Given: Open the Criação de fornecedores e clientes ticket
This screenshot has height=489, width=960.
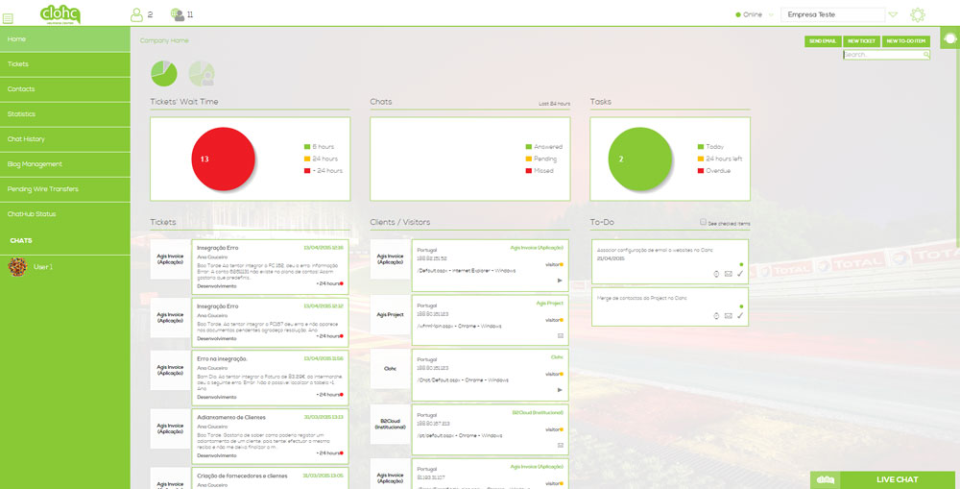Looking at the screenshot, I should click(270, 479).
